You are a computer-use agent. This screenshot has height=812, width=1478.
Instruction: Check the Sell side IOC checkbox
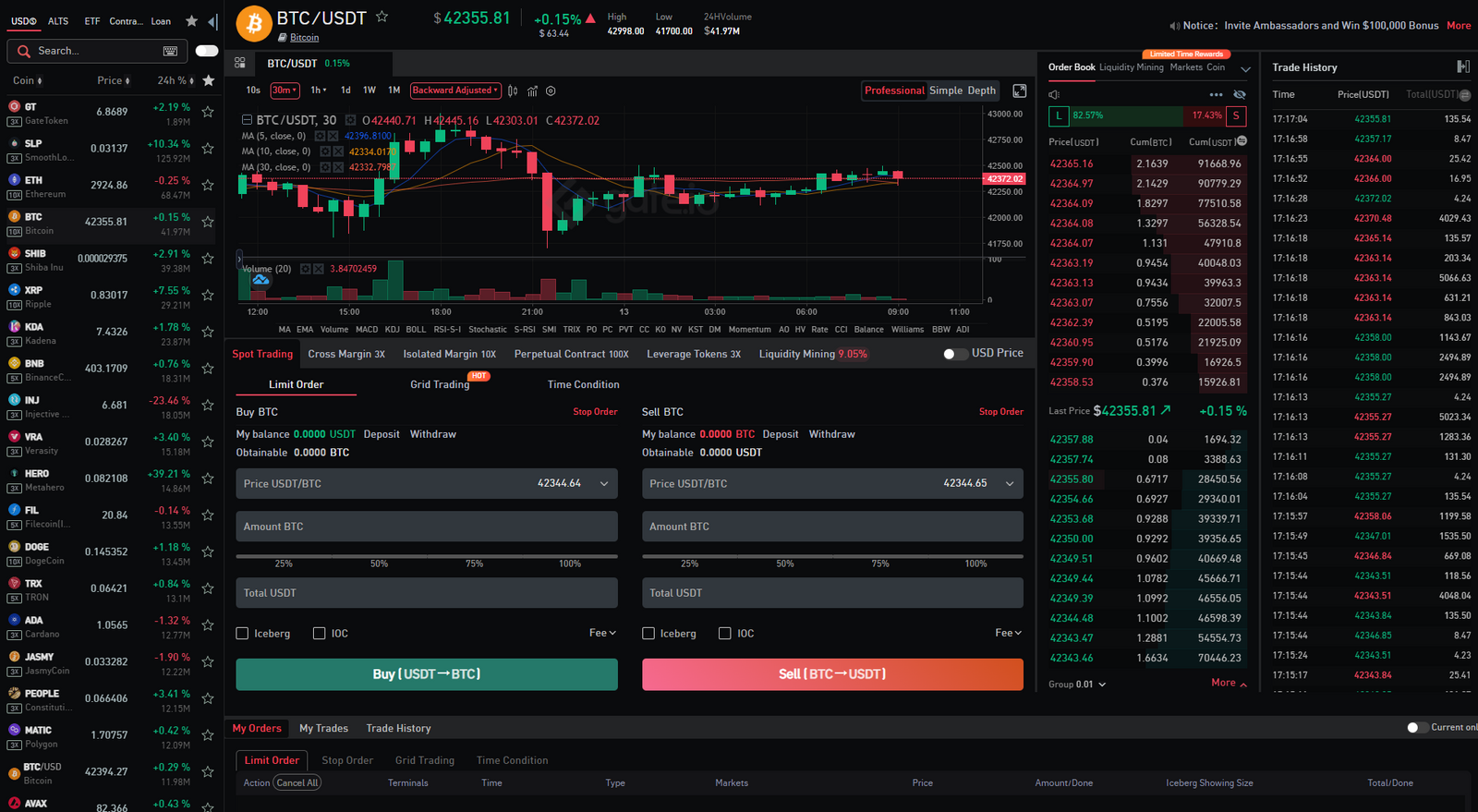tap(725, 634)
